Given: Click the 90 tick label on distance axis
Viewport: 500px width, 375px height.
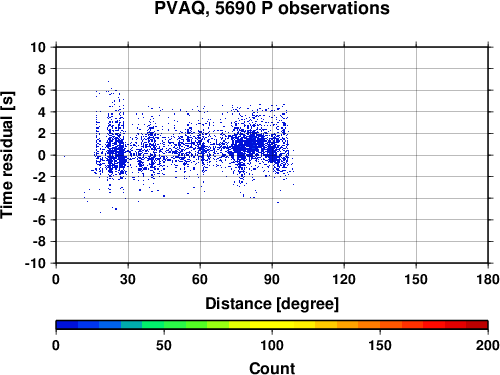Looking at the screenshot, I should 272,279.
